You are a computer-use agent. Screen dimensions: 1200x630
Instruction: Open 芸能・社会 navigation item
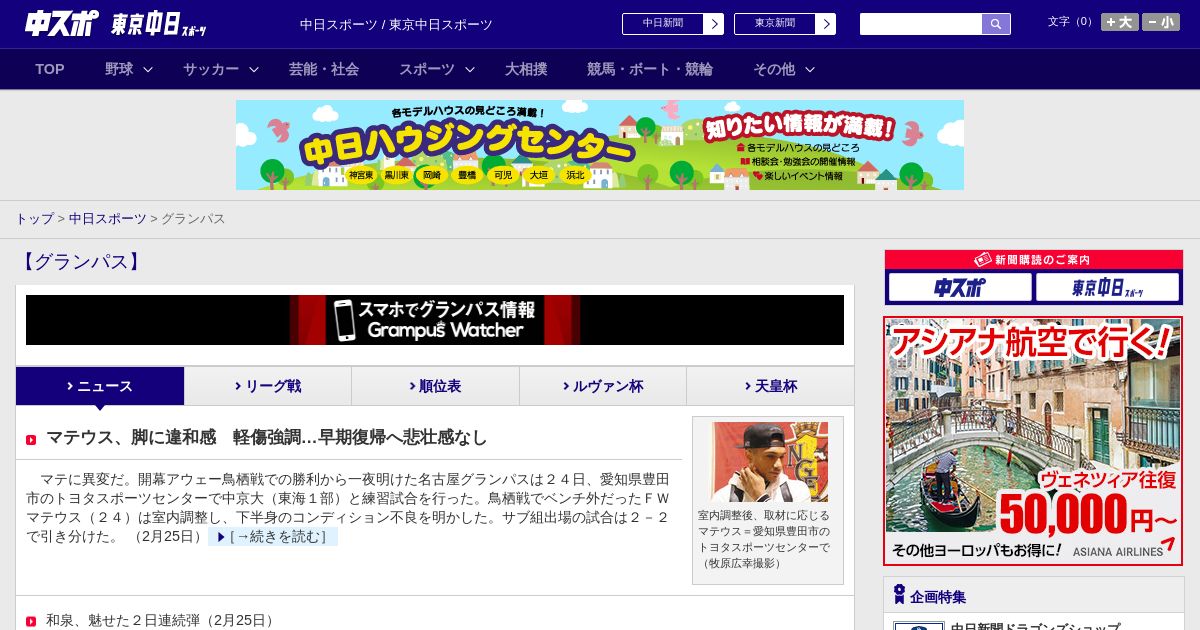pyautogui.click(x=324, y=69)
